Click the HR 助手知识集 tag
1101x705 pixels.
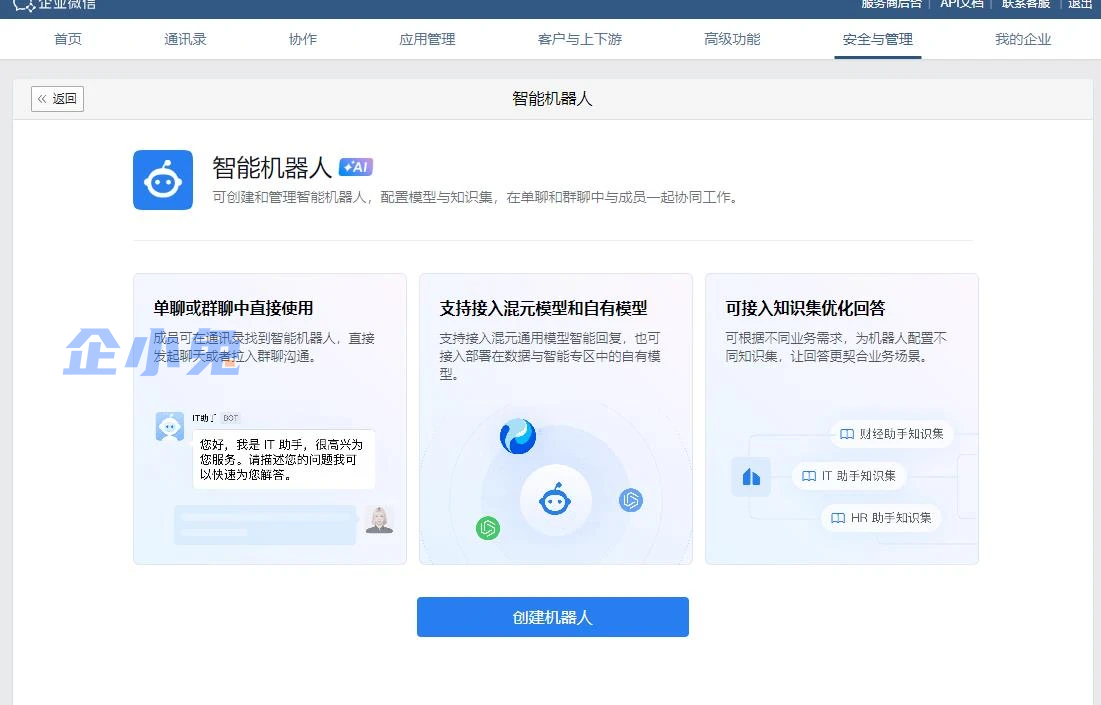[x=881, y=518]
